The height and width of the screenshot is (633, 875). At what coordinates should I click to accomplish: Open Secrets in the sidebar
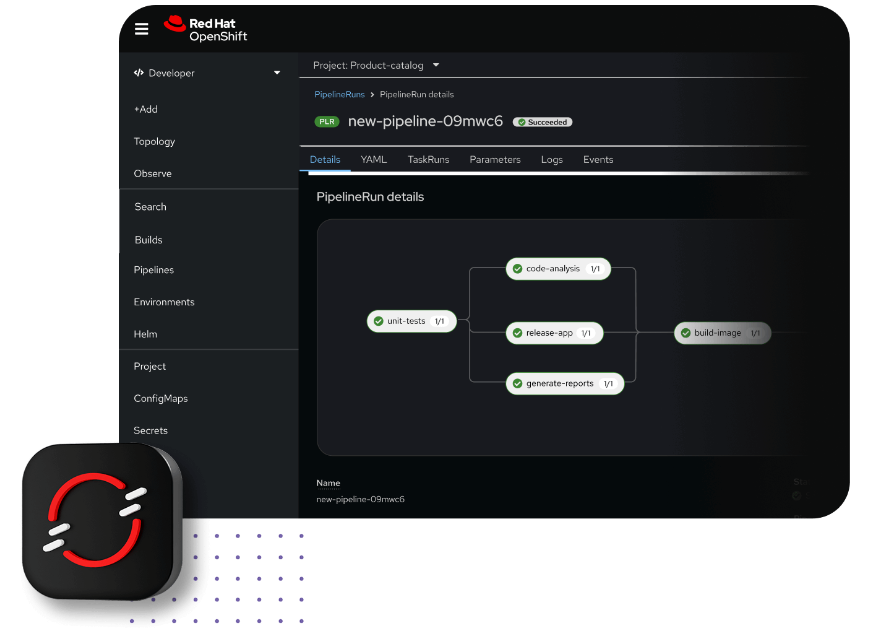coord(151,430)
